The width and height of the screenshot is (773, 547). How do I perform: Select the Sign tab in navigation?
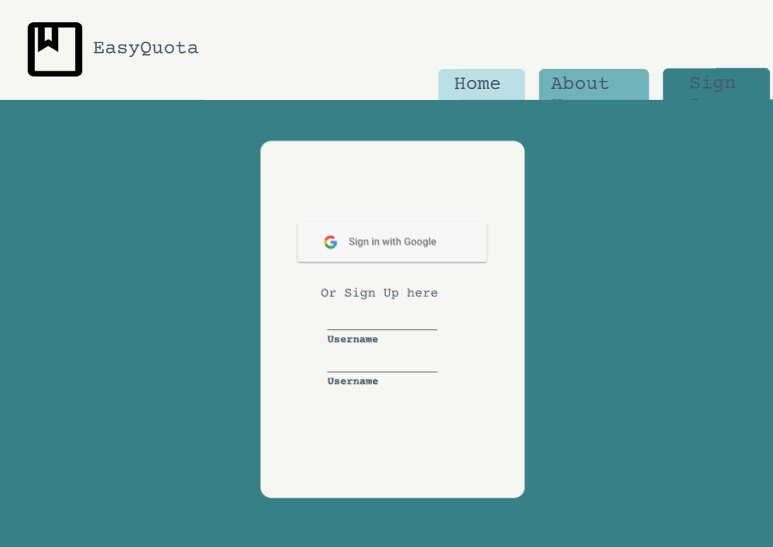click(716, 84)
